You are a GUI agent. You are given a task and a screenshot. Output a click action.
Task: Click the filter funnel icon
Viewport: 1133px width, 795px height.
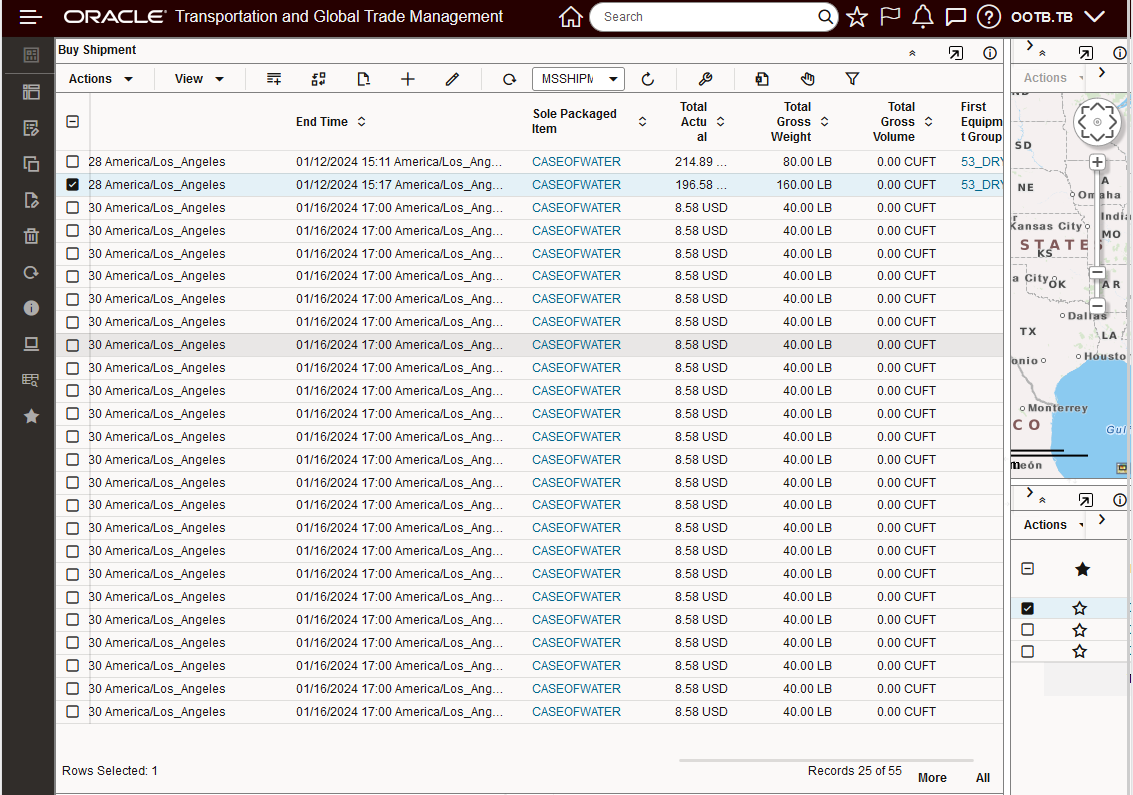(x=852, y=79)
